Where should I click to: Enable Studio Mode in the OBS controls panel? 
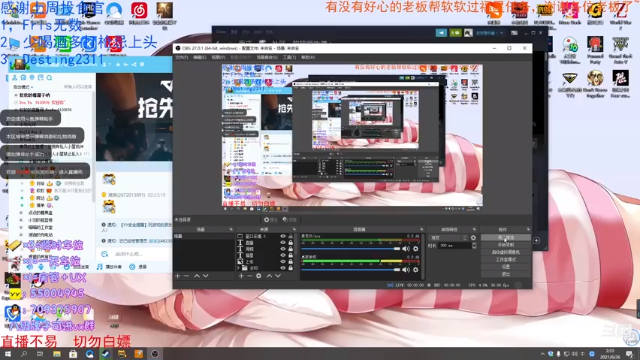(506, 259)
